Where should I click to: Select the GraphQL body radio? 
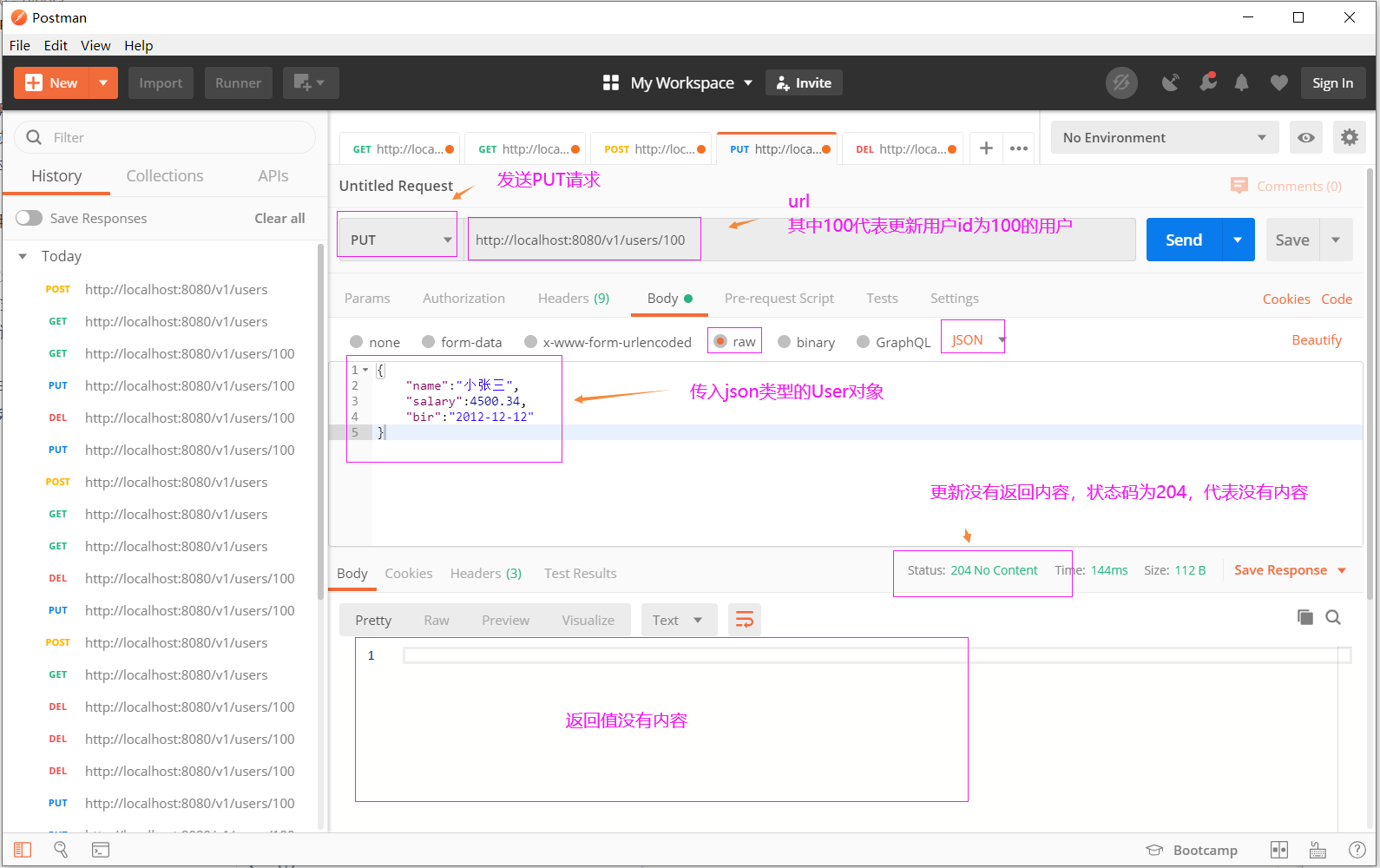click(863, 342)
